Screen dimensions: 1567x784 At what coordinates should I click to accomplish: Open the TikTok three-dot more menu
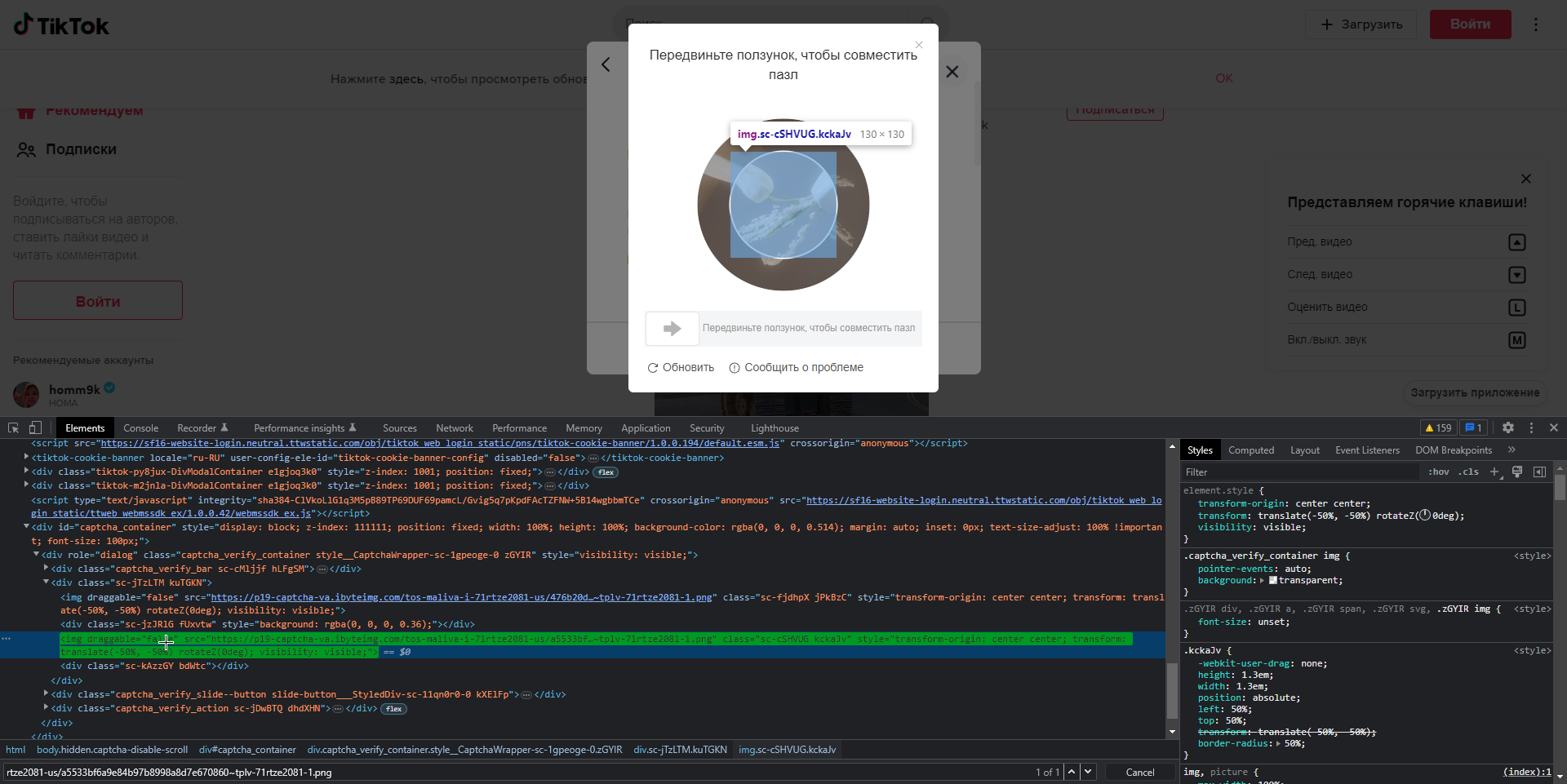click(1536, 24)
